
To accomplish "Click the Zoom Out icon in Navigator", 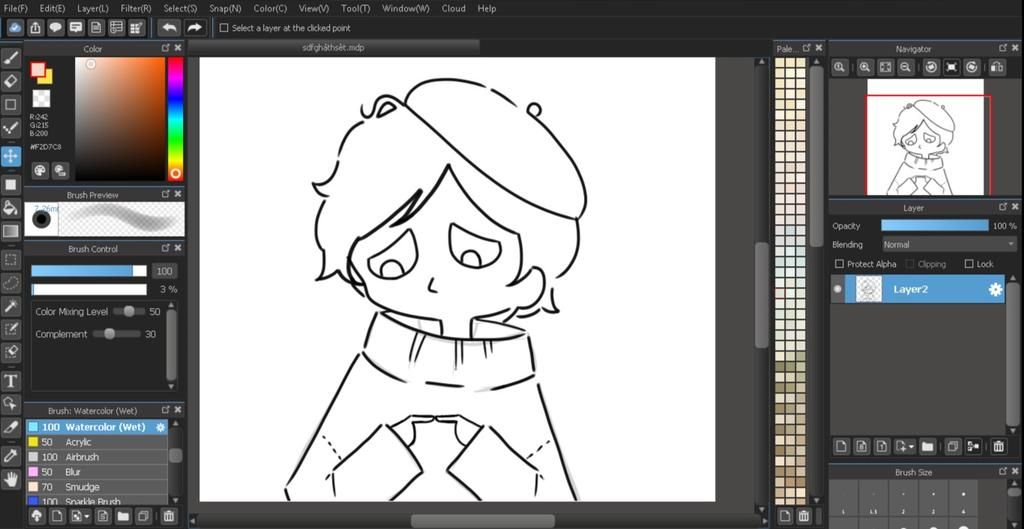I will 905,67.
